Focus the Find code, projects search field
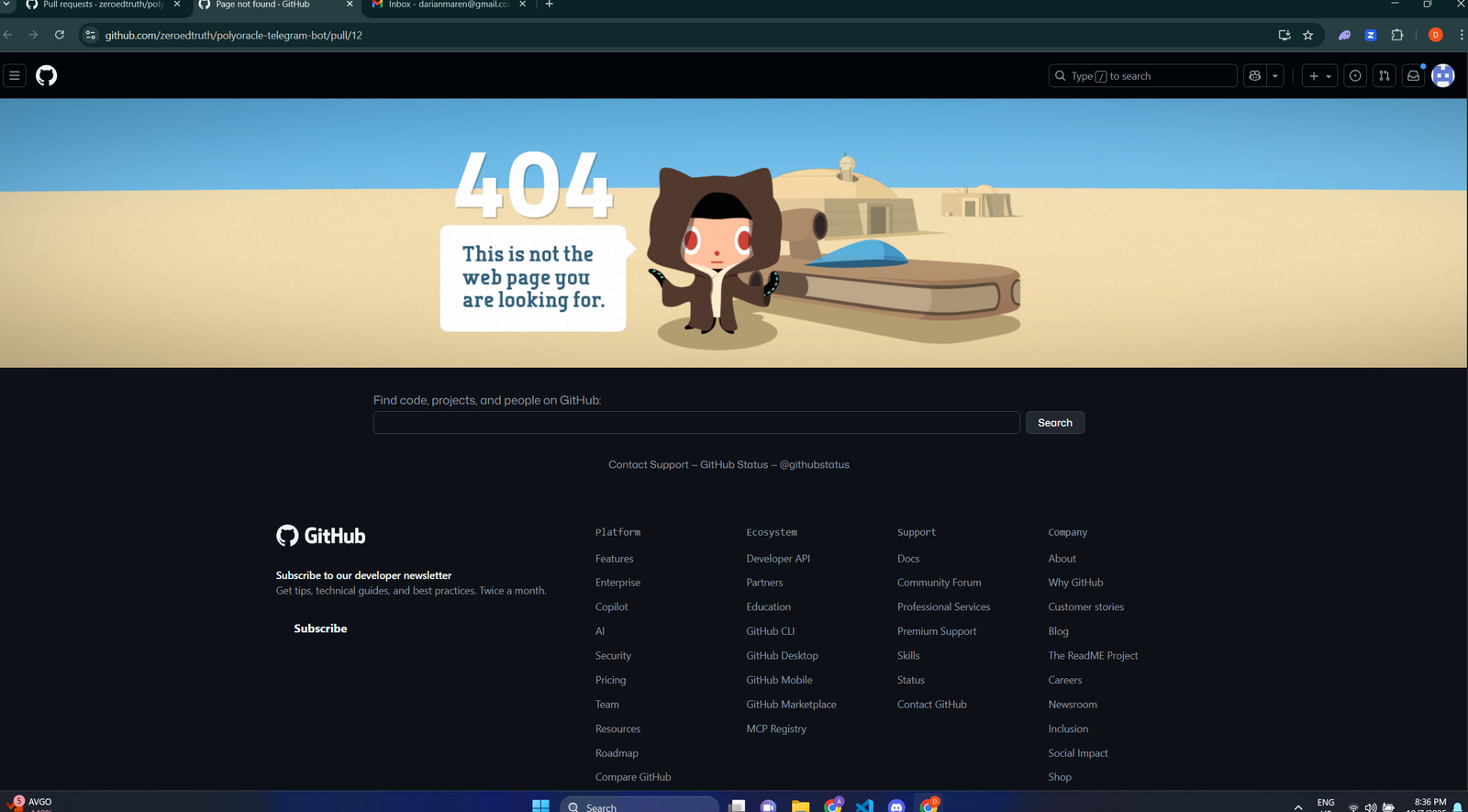 (695, 423)
